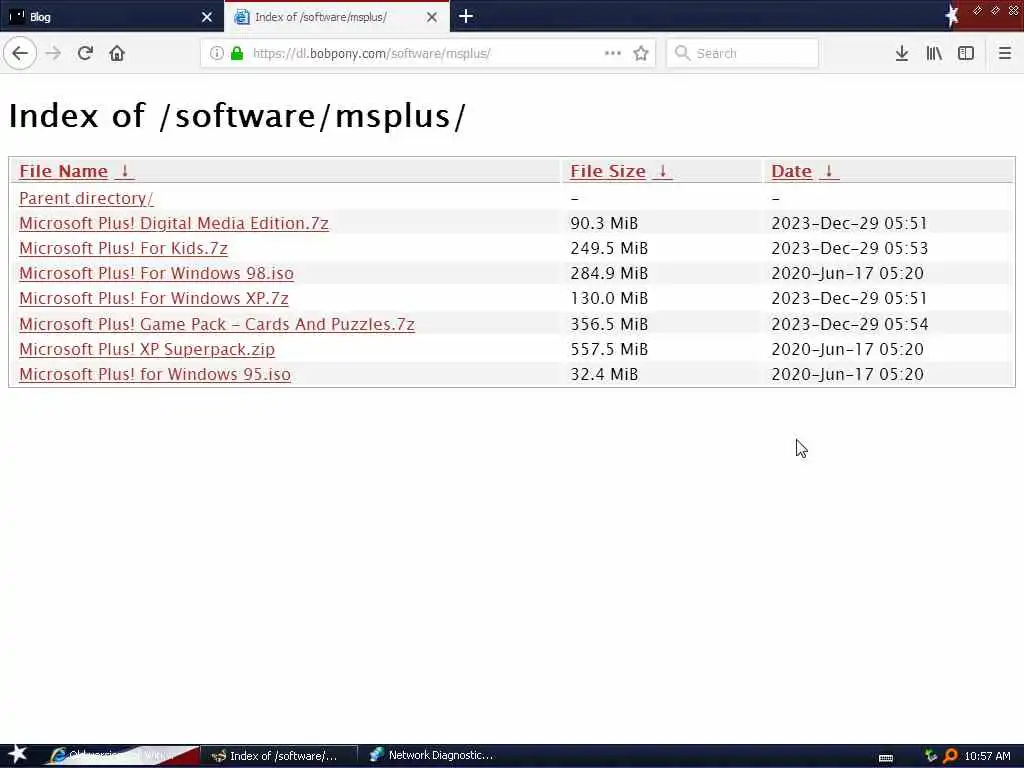Bookmark this page with the star
1024x768 pixels.
(x=641, y=53)
